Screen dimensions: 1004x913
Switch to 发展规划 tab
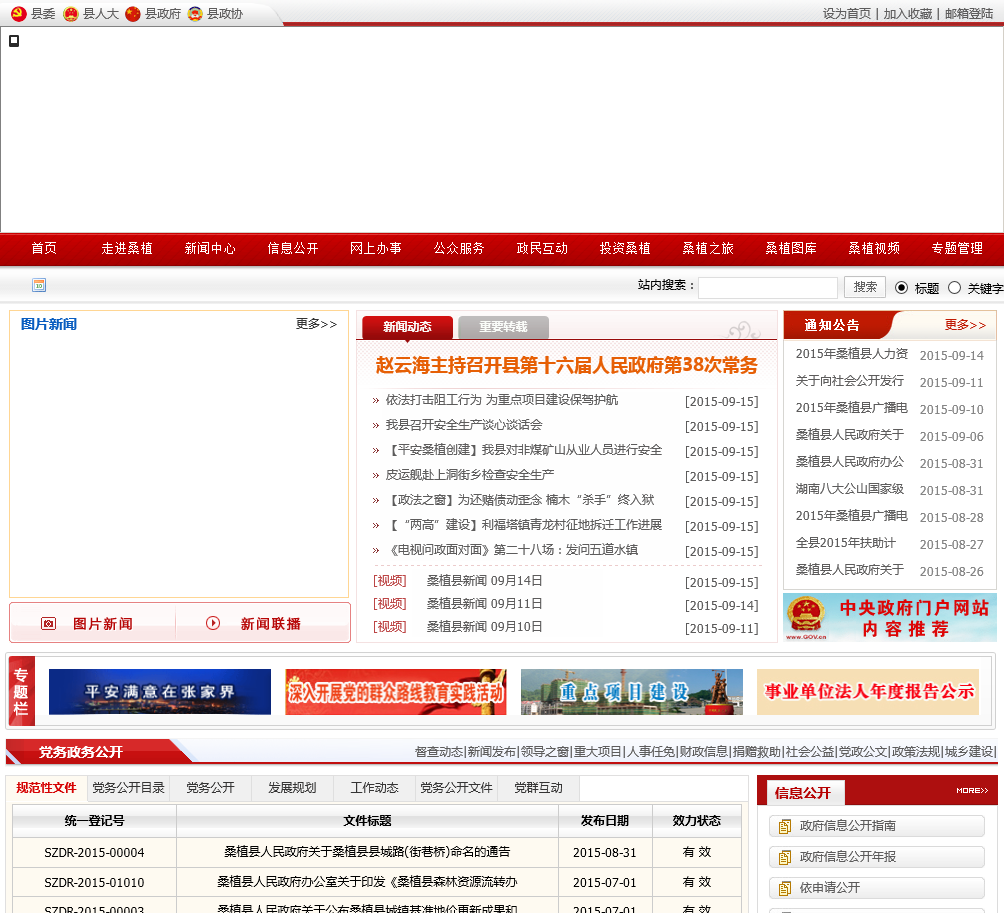[x=292, y=788]
